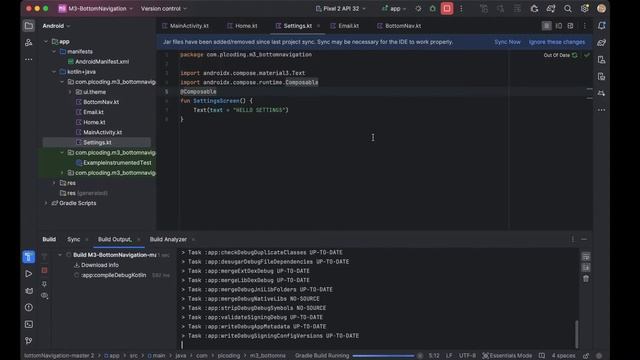Viewport: 640px width, 360px height.
Task: Expand the ui.theme package
Action: click(70, 92)
